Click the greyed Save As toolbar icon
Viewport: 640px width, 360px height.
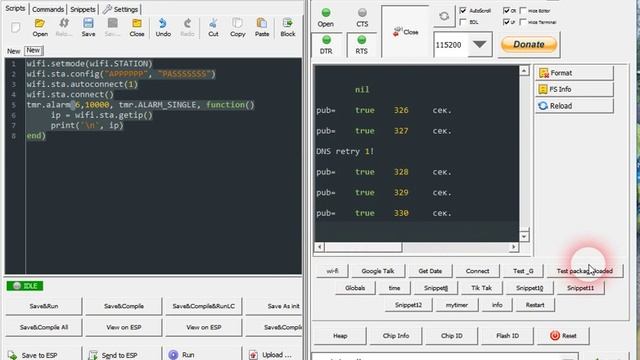[112, 27]
